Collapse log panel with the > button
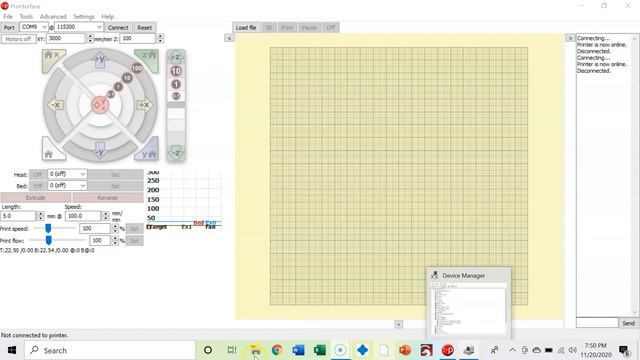 [570, 38]
